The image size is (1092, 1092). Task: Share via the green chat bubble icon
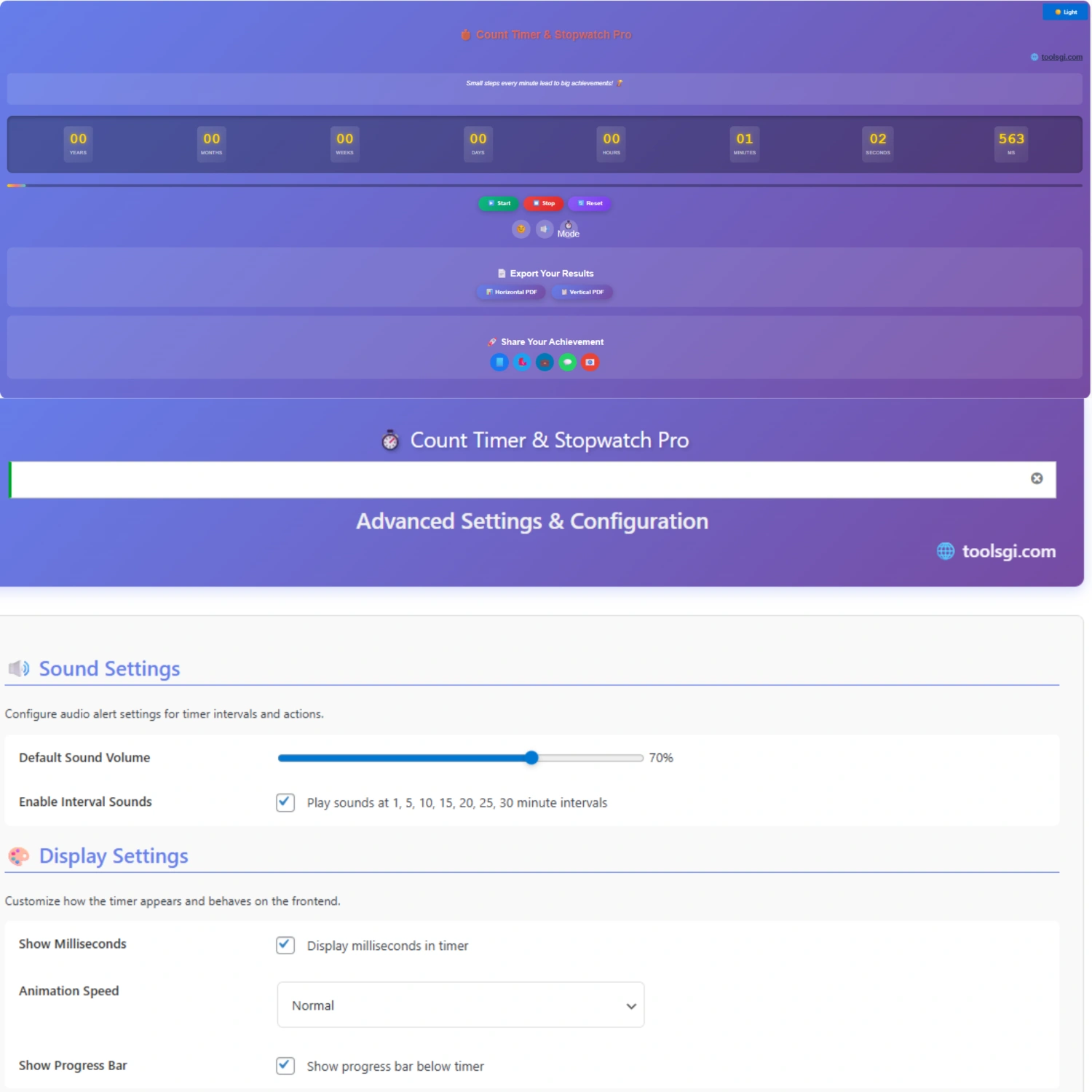pos(567,362)
